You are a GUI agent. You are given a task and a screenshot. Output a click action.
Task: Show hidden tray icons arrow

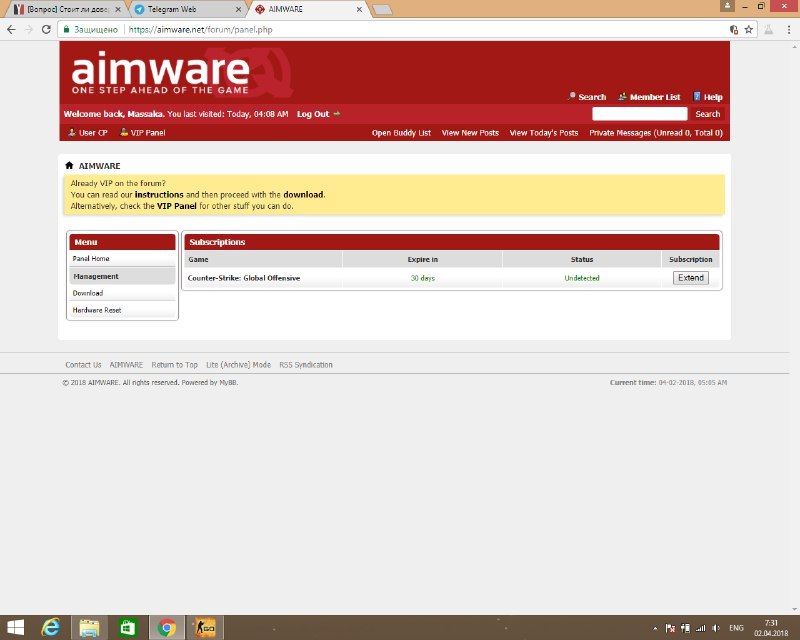[655, 628]
